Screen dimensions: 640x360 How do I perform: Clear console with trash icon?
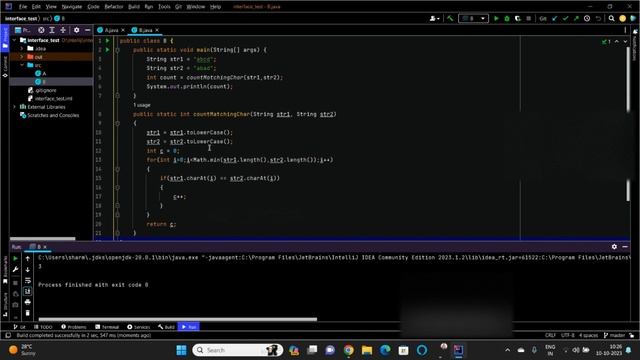pos(27,313)
